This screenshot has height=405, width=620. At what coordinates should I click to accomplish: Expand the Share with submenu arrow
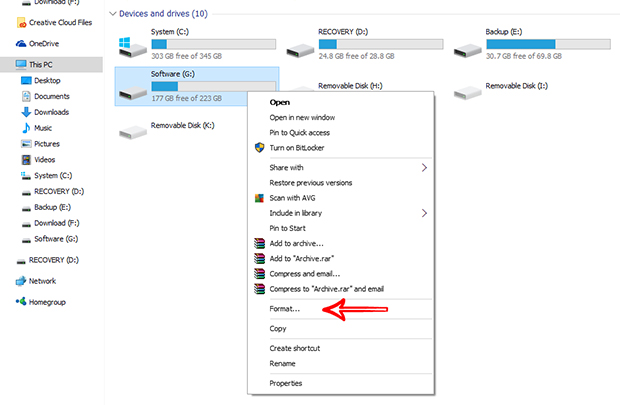point(424,168)
